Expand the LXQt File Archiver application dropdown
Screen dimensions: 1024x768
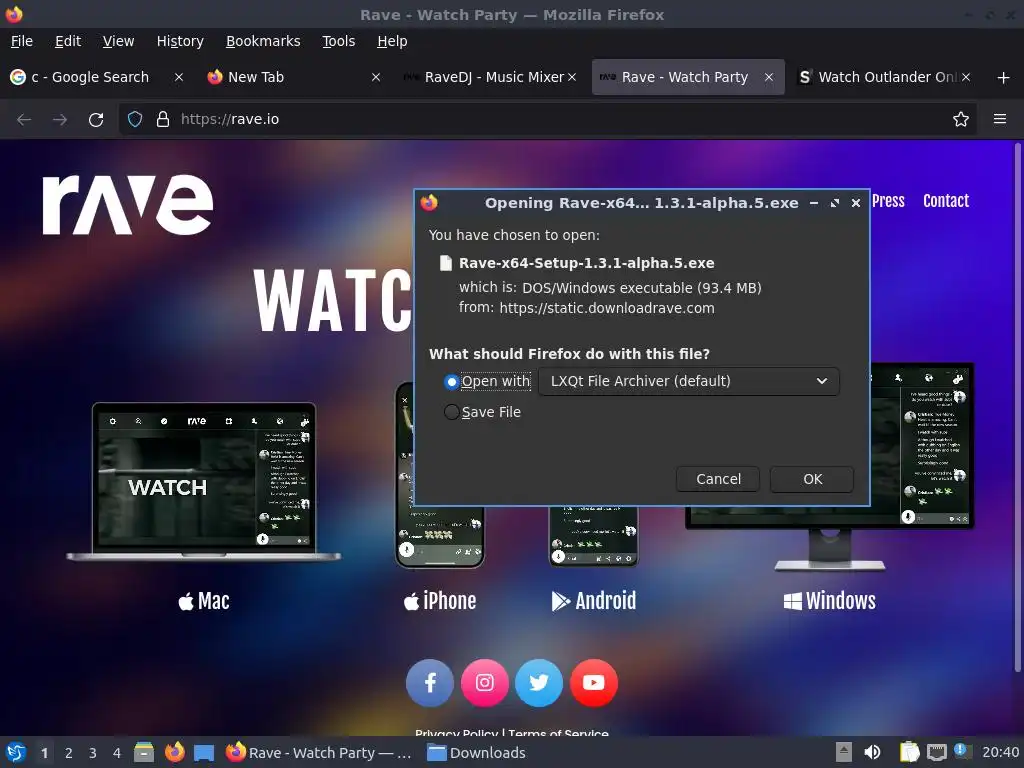[x=688, y=381]
